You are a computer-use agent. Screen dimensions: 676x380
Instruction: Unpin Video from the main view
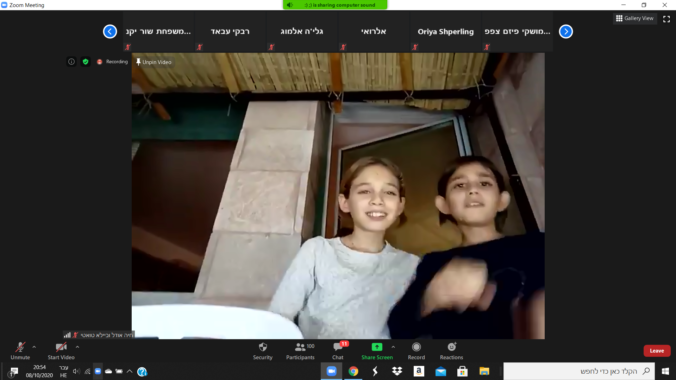pos(154,62)
